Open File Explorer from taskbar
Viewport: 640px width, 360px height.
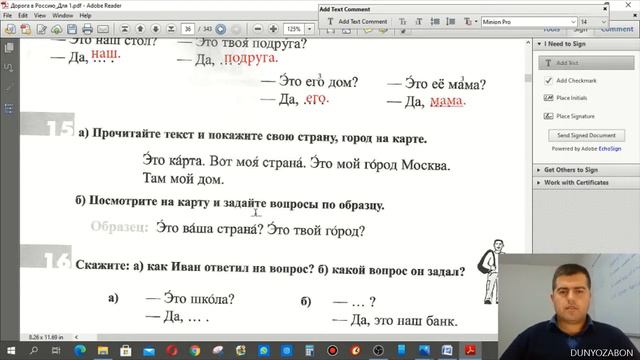point(103,351)
